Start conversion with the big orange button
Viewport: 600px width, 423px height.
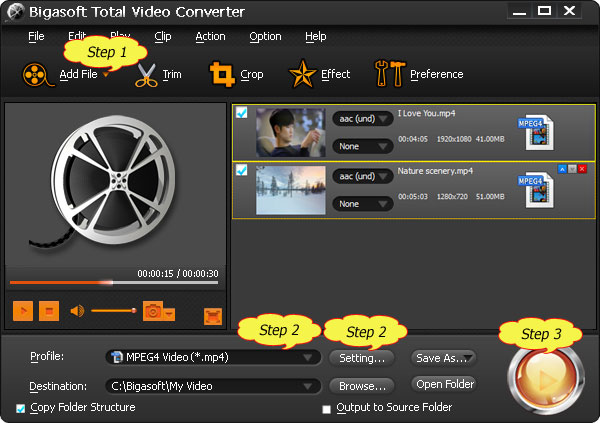click(x=546, y=379)
